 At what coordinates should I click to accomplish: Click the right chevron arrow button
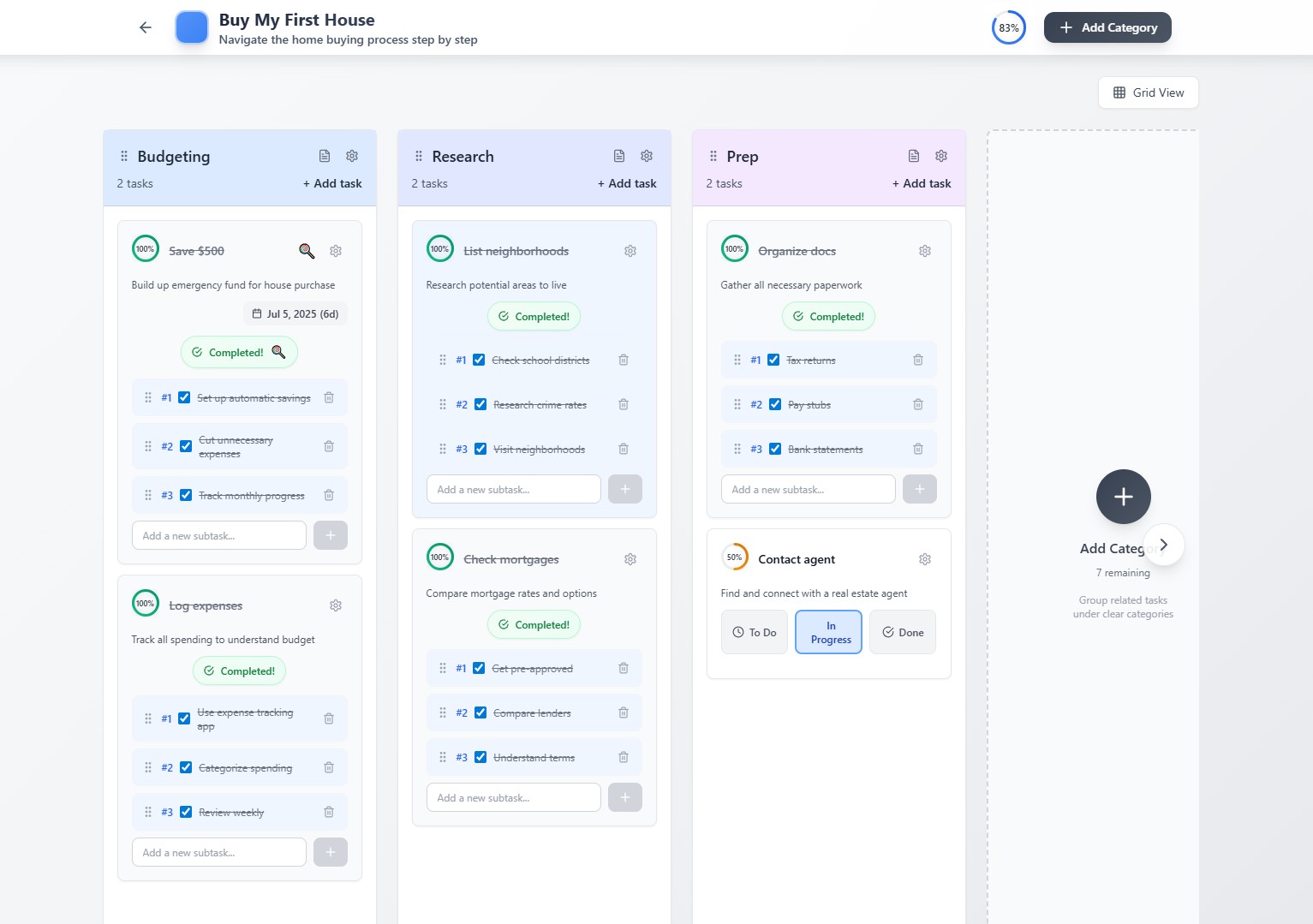(1164, 545)
